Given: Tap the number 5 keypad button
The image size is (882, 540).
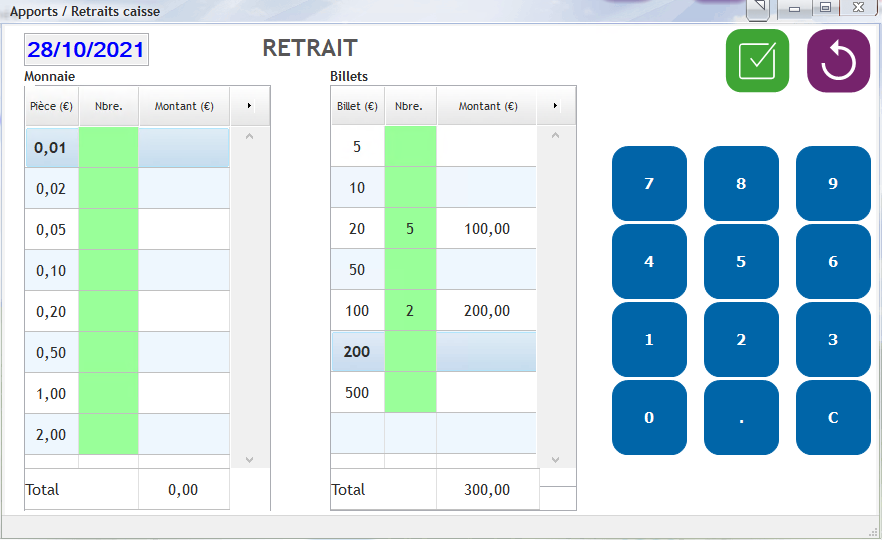Looking at the screenshot, I should (741, 262).
